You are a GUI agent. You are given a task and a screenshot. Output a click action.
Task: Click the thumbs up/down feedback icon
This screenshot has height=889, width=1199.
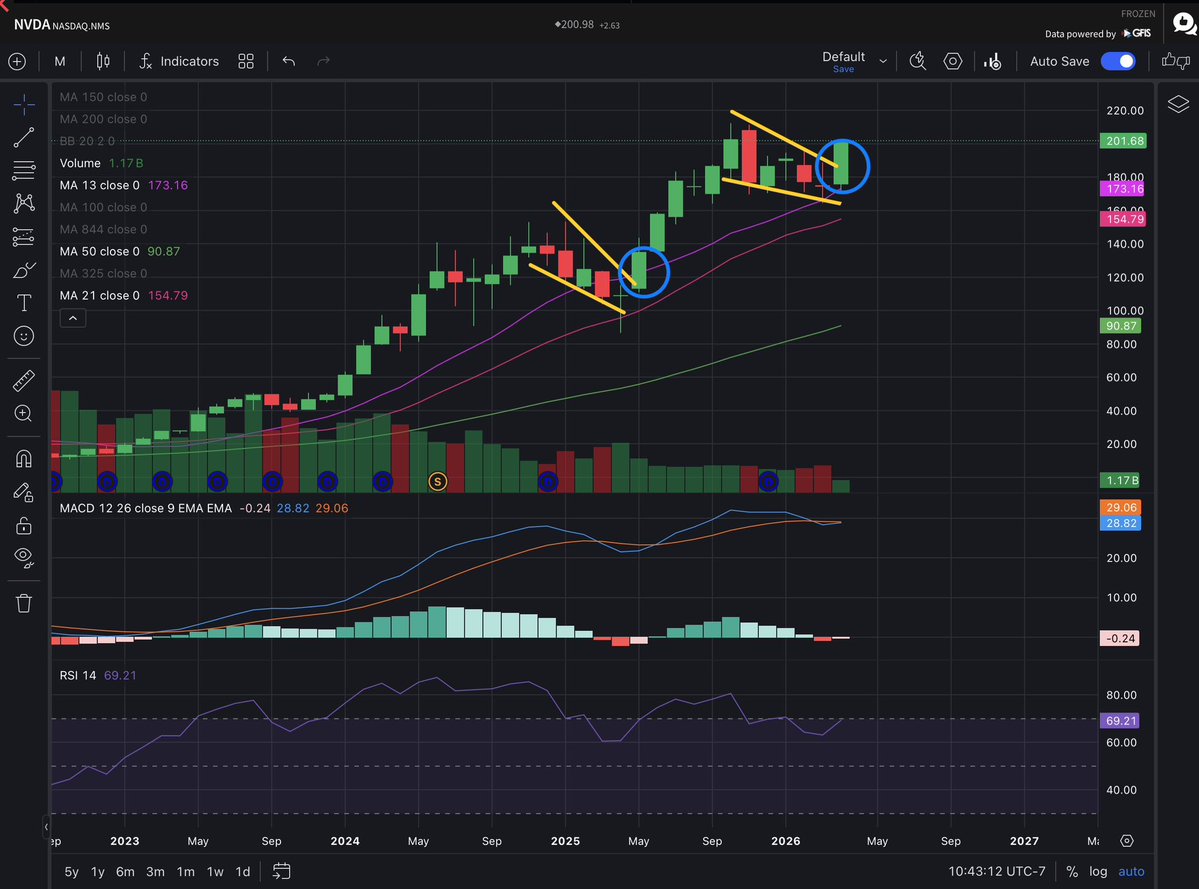pos(1175,61)
